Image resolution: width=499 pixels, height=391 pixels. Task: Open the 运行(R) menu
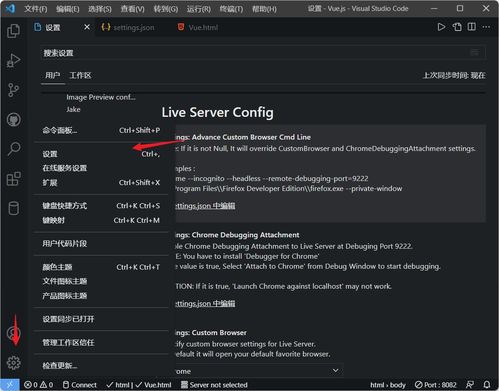[x=199, y=9]
